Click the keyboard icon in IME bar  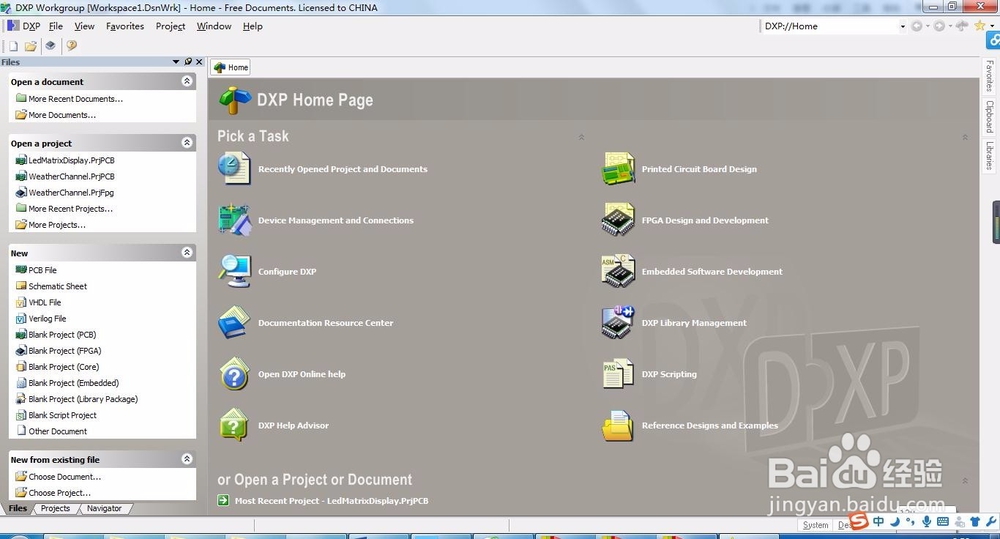point(943,521)
